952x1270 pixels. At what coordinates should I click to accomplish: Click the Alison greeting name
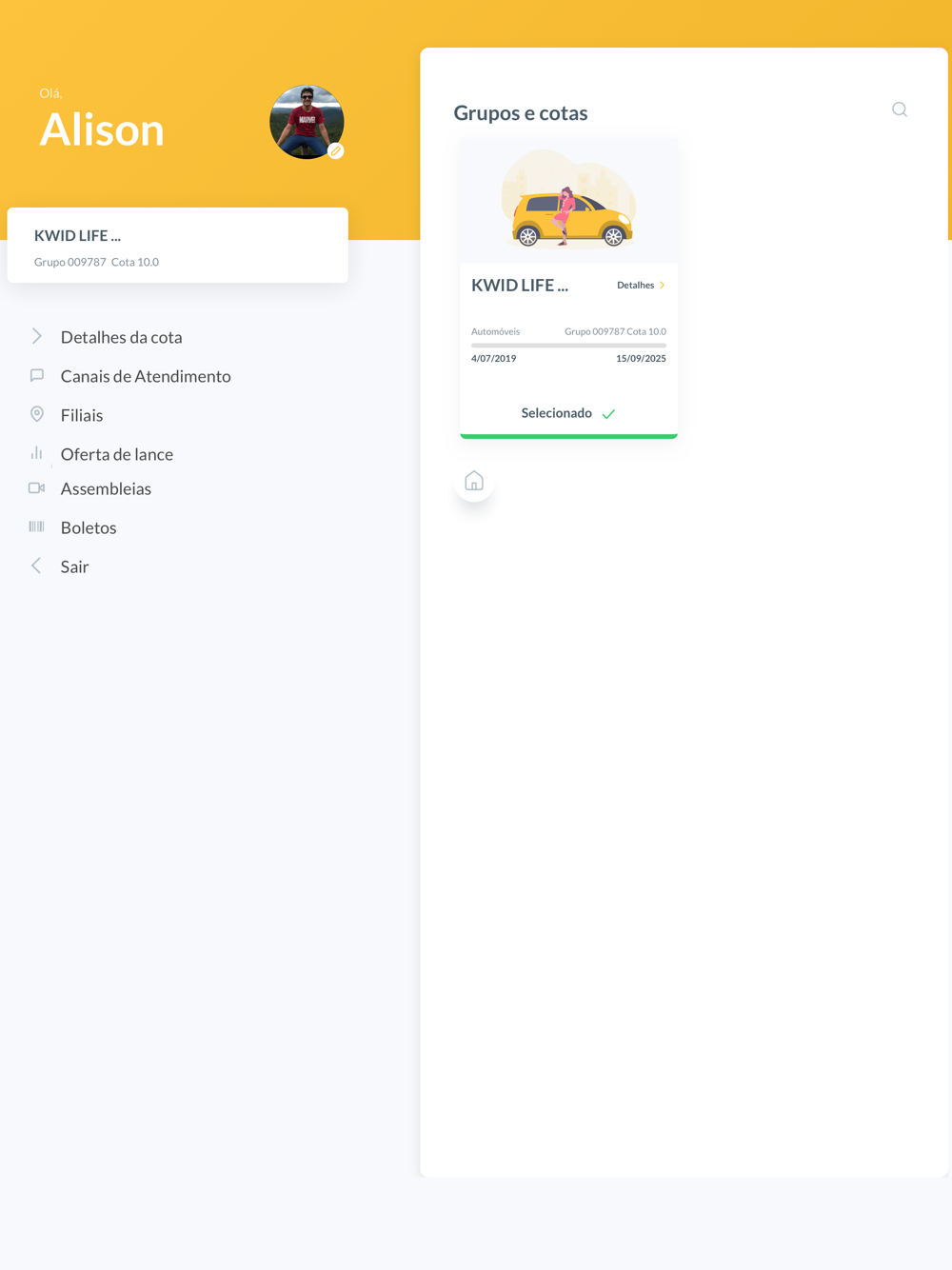point(102,129)
